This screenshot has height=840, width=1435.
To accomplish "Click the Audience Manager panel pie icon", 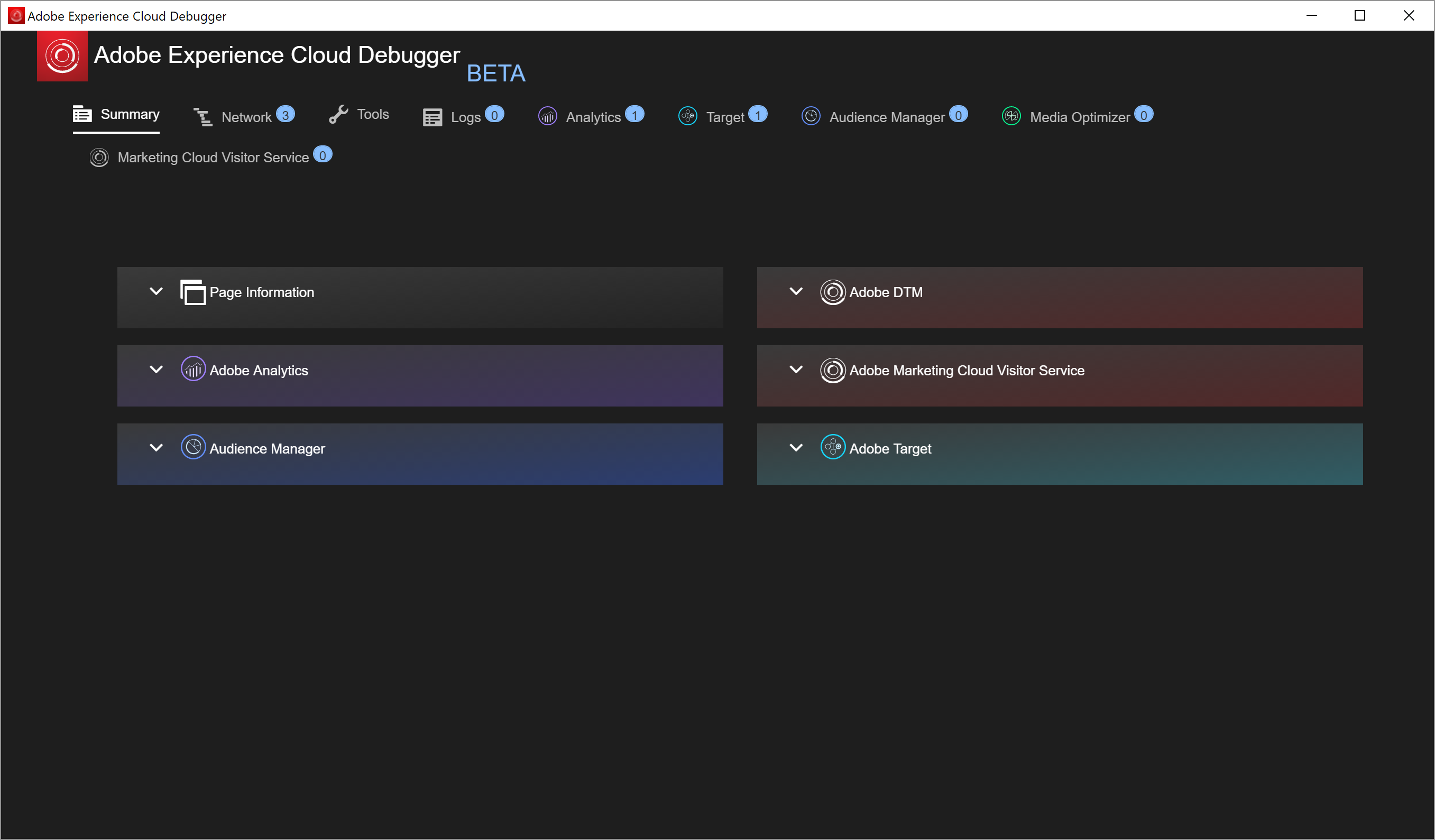I will 193,448.
